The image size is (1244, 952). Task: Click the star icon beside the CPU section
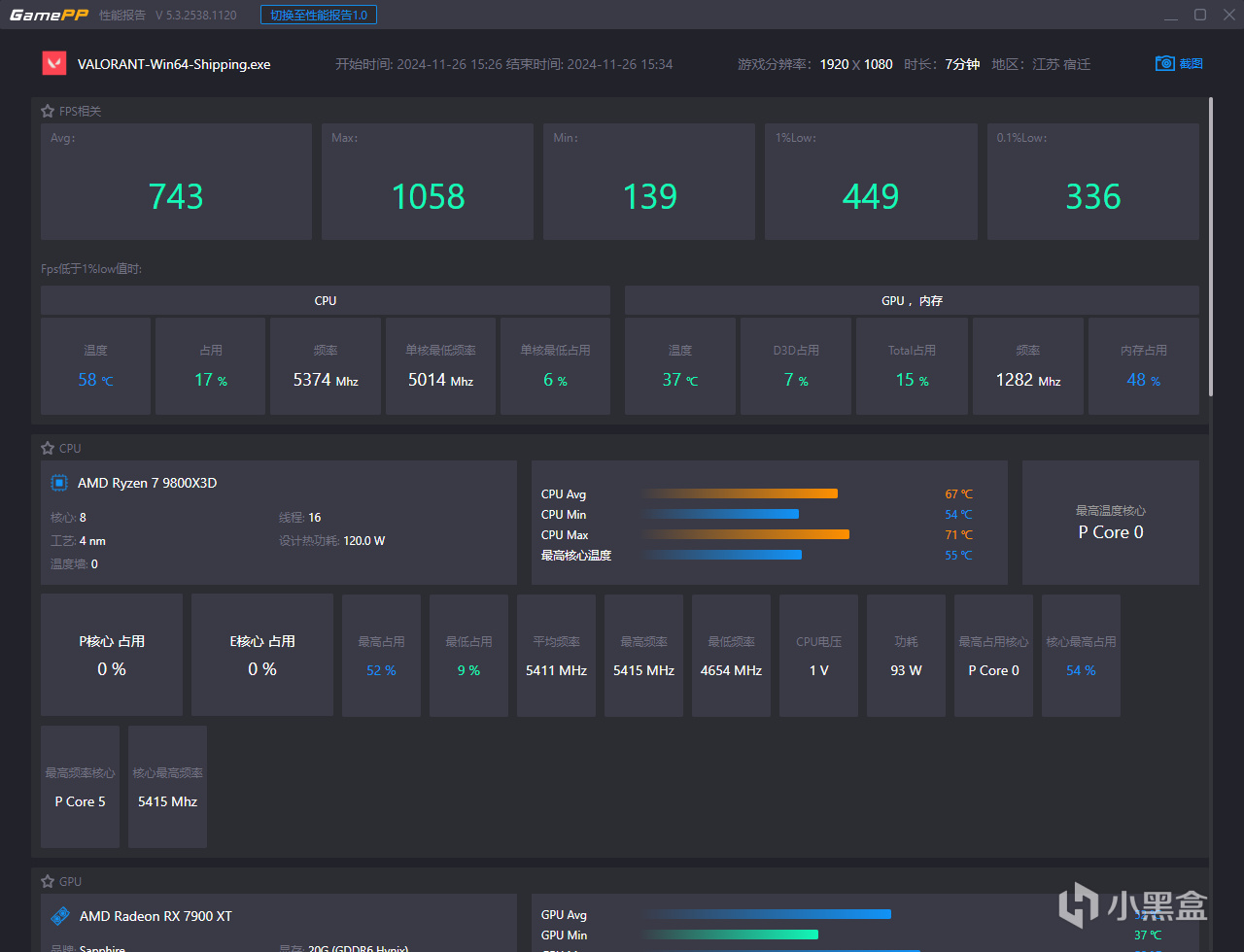[48, 449]
